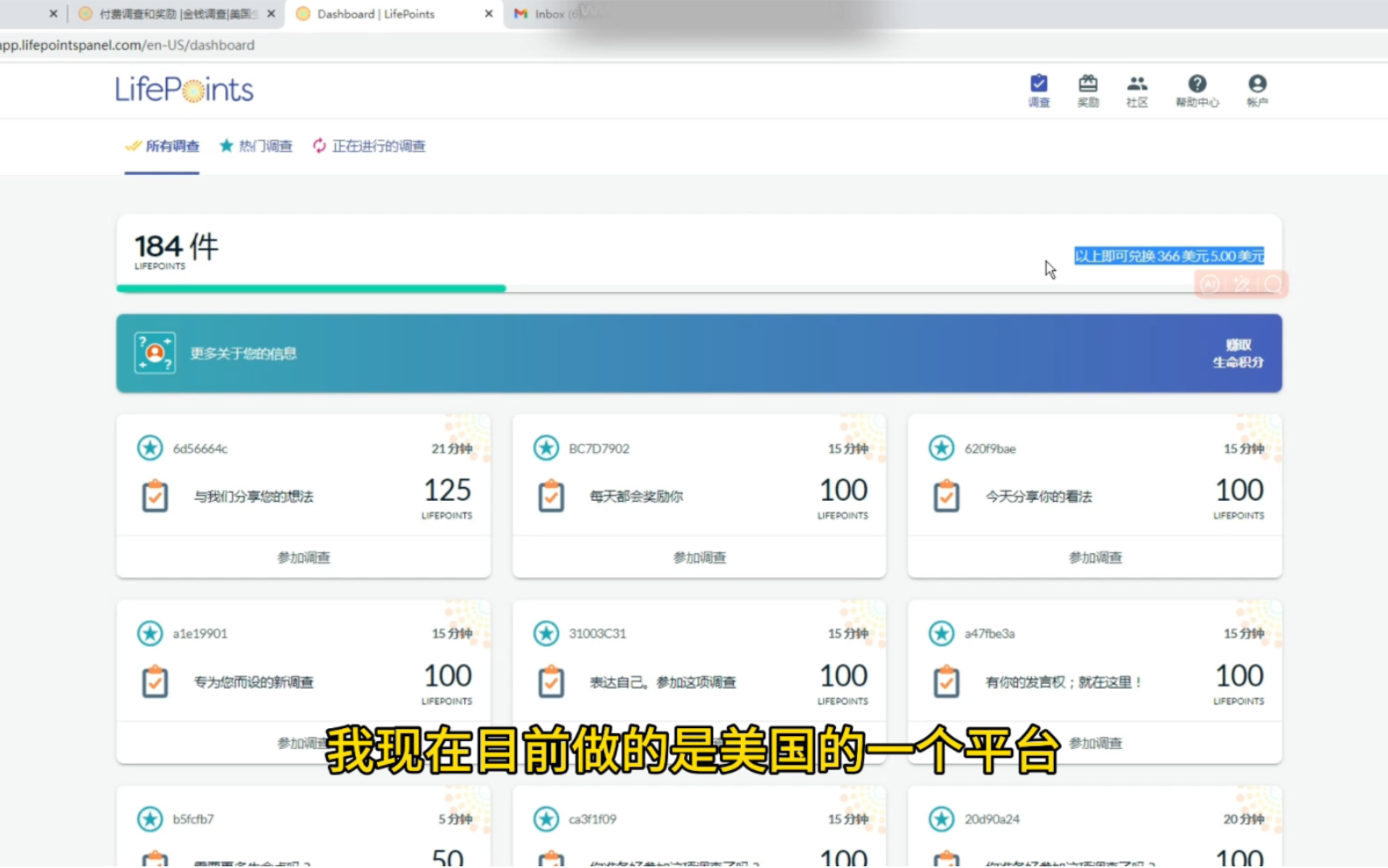Close the Dashboard | LifePoints browser tab
This screenshot has width=1388, height=868.
(488, 14)
